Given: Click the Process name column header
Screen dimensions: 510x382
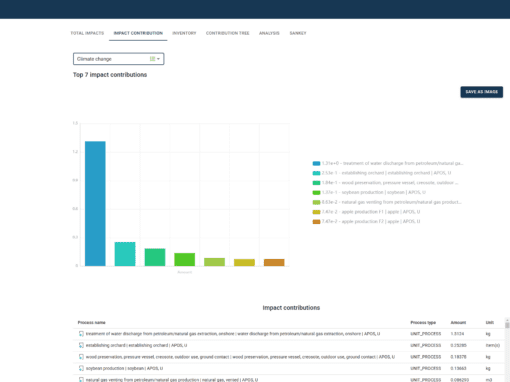Looking at the screenshot, I should pyautogui.click(x=92, y=323).
